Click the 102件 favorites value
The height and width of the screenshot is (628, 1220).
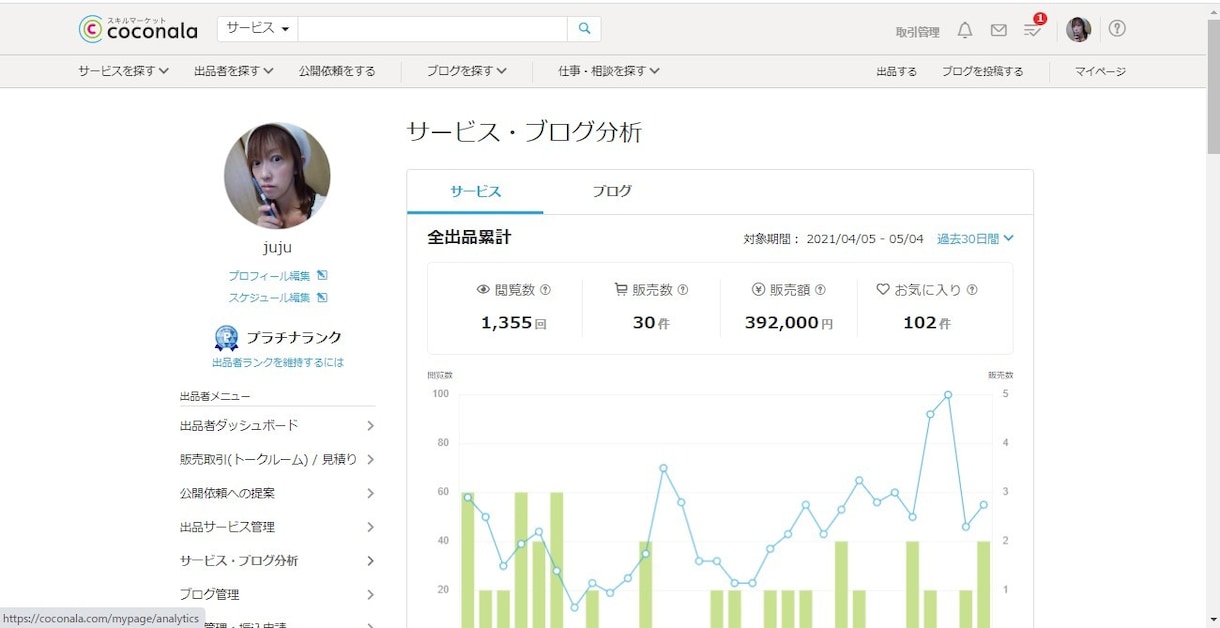point(926,323)
